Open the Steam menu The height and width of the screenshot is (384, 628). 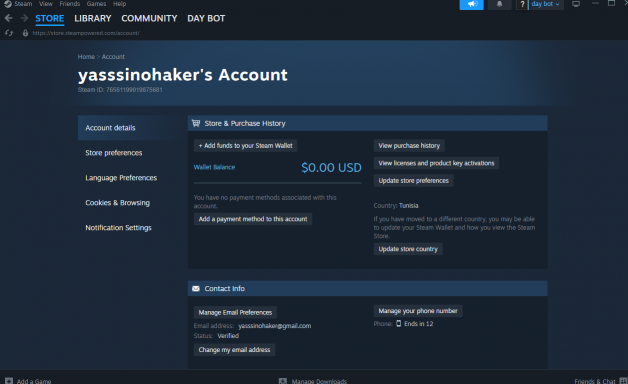23,4
